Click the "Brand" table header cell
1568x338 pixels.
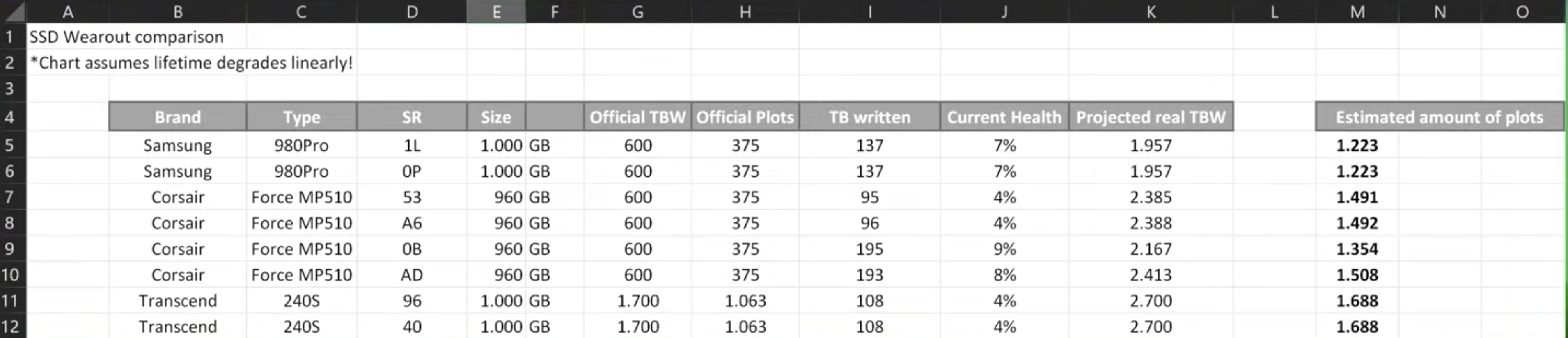pos(178,117)
